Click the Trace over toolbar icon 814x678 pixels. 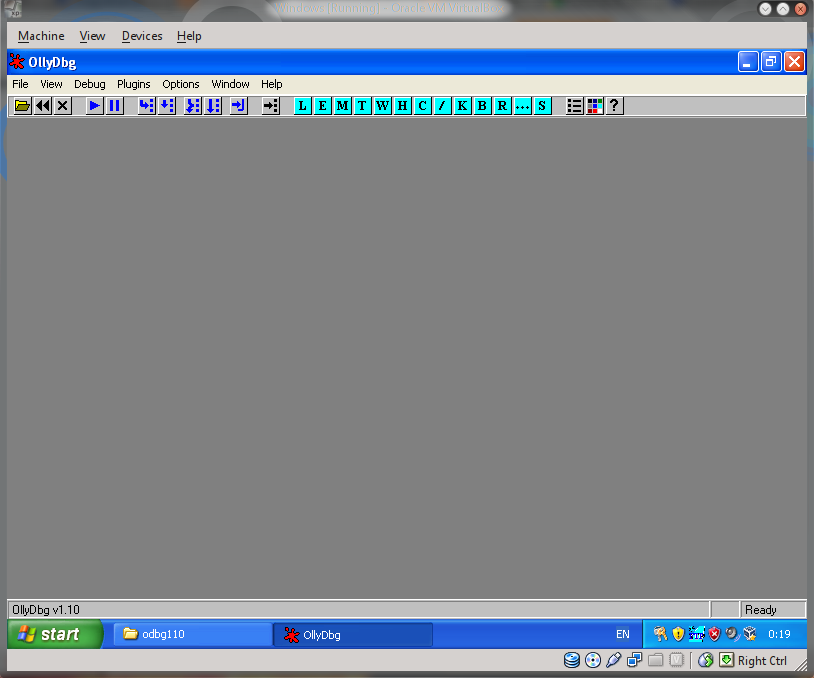pyautogui.click(x=213, y=106)
